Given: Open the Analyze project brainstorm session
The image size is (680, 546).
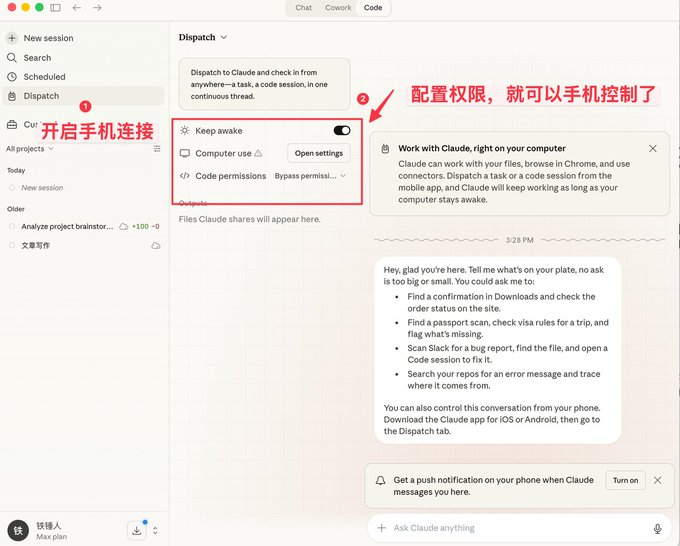Looking at the screenshot, I should pyautogui.click(x=67, y=226).
